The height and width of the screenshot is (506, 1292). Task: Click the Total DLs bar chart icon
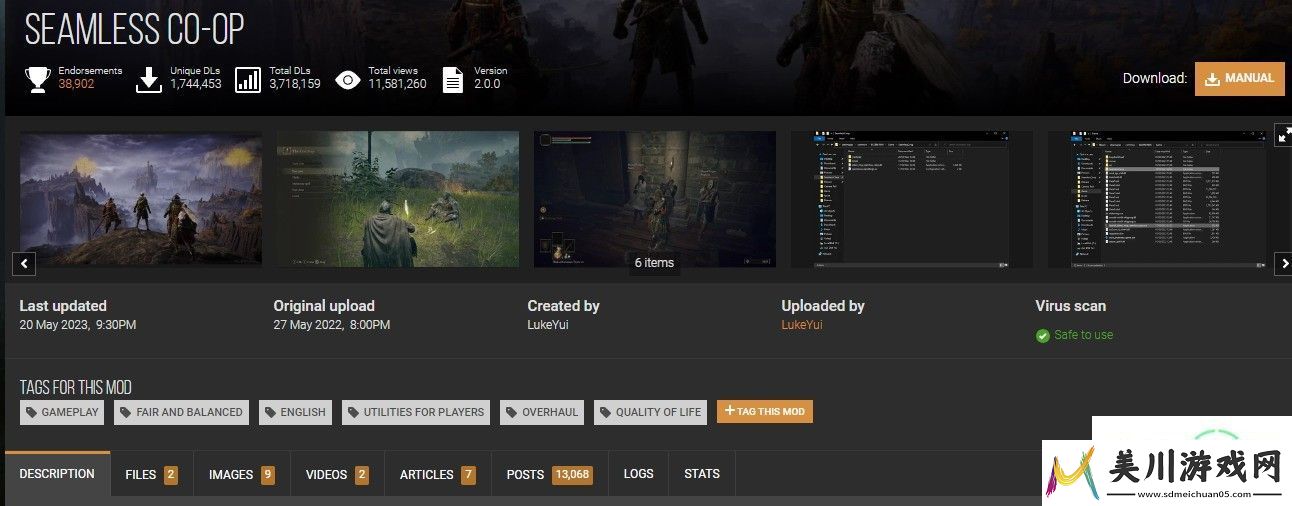coord(248,79)
